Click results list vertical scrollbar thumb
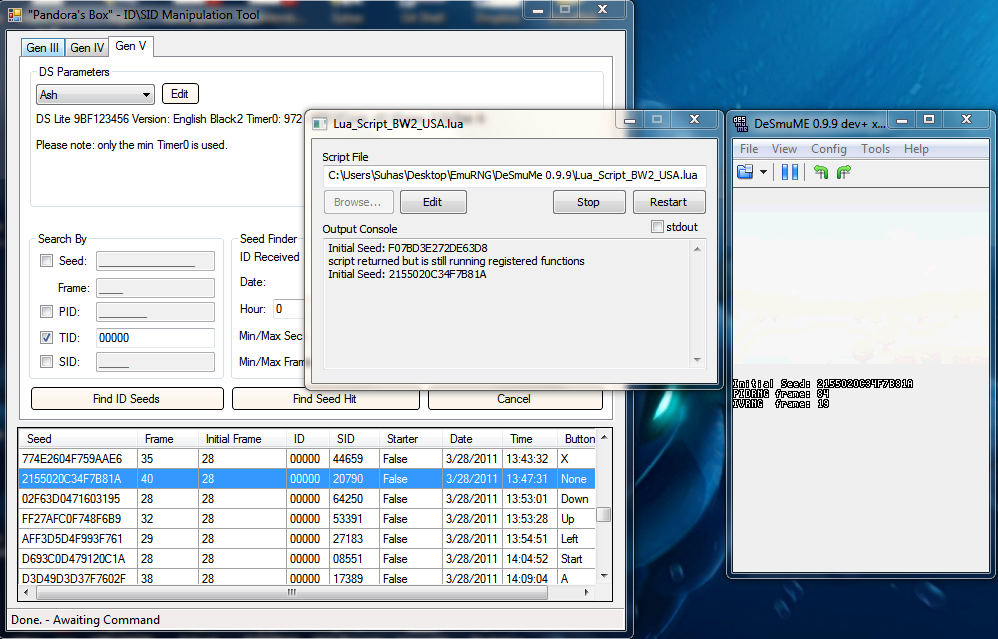The height and width of the screenshot is (639, 998). tap(603, 514)
